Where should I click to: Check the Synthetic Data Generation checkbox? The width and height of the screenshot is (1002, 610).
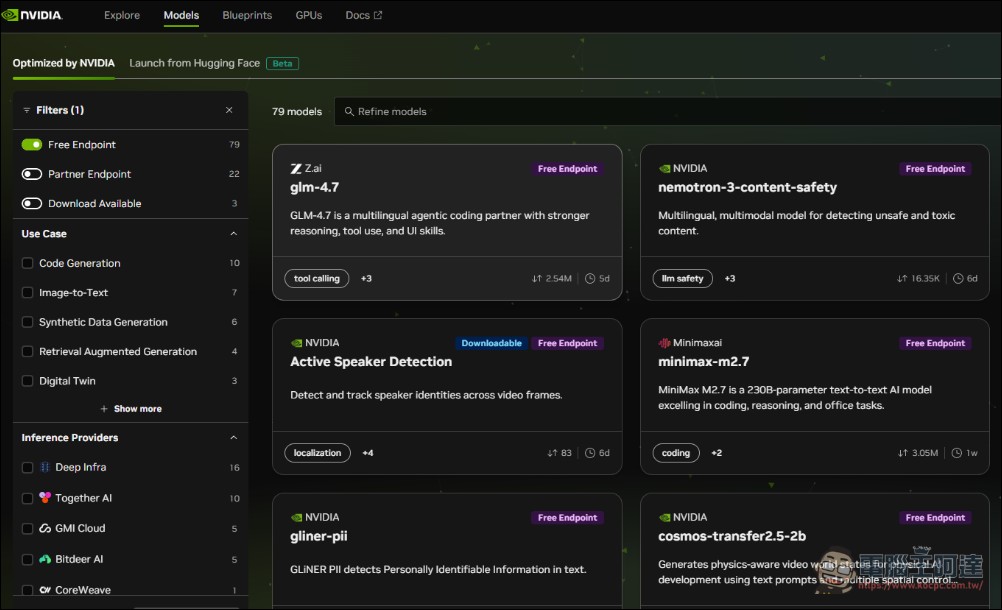(27, 322)
